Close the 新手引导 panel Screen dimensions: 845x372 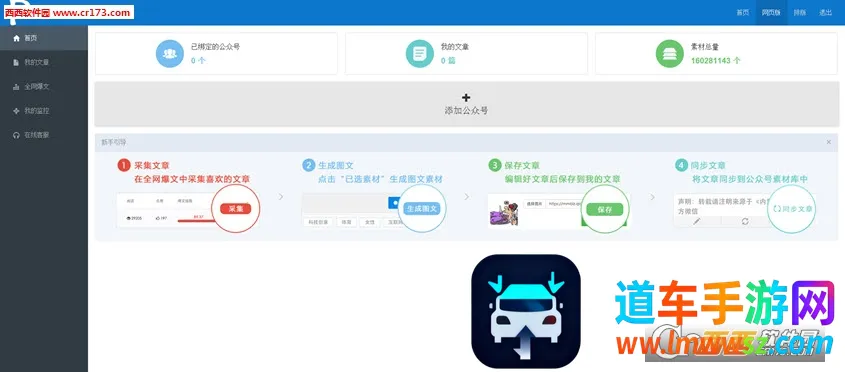point(829,142)
